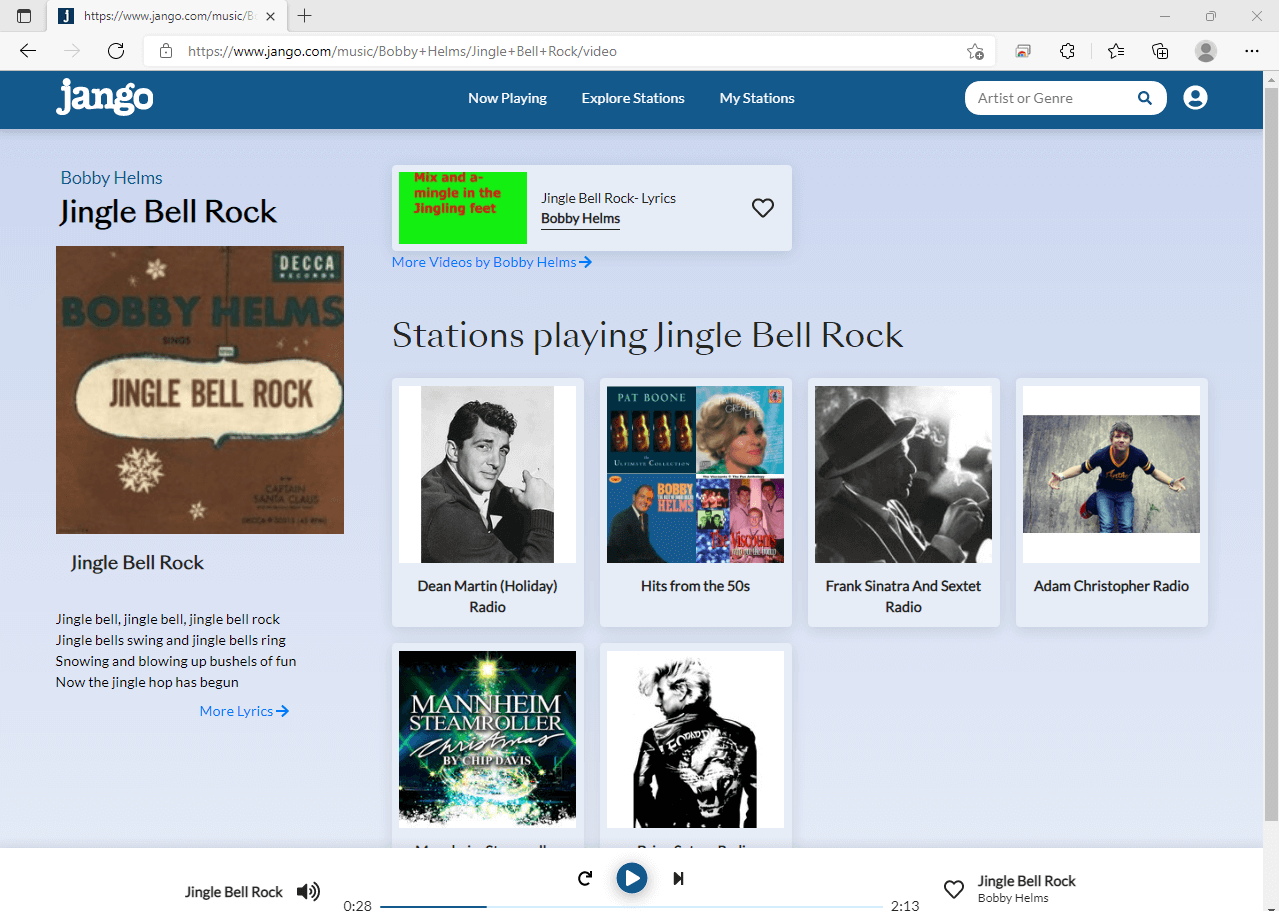Screen dimensions: 1279x911
Task: Favorite the currently playing song in player bar
Action: point(954,889)
